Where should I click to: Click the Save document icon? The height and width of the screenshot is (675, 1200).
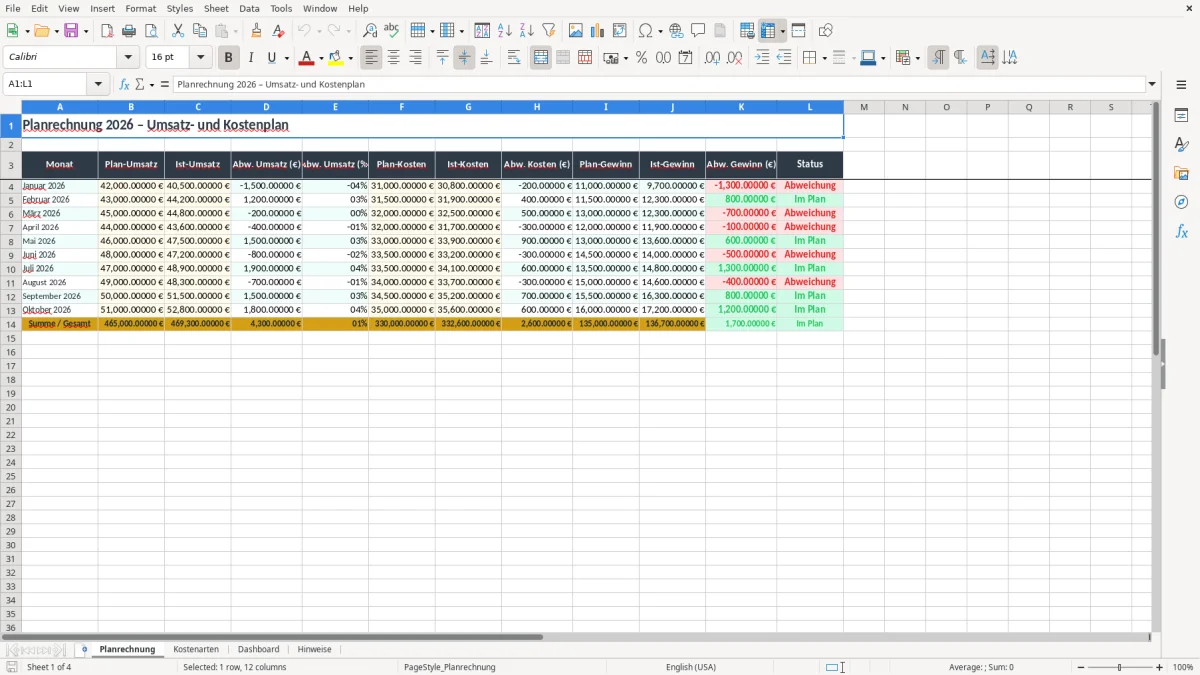tap(71, 31)
